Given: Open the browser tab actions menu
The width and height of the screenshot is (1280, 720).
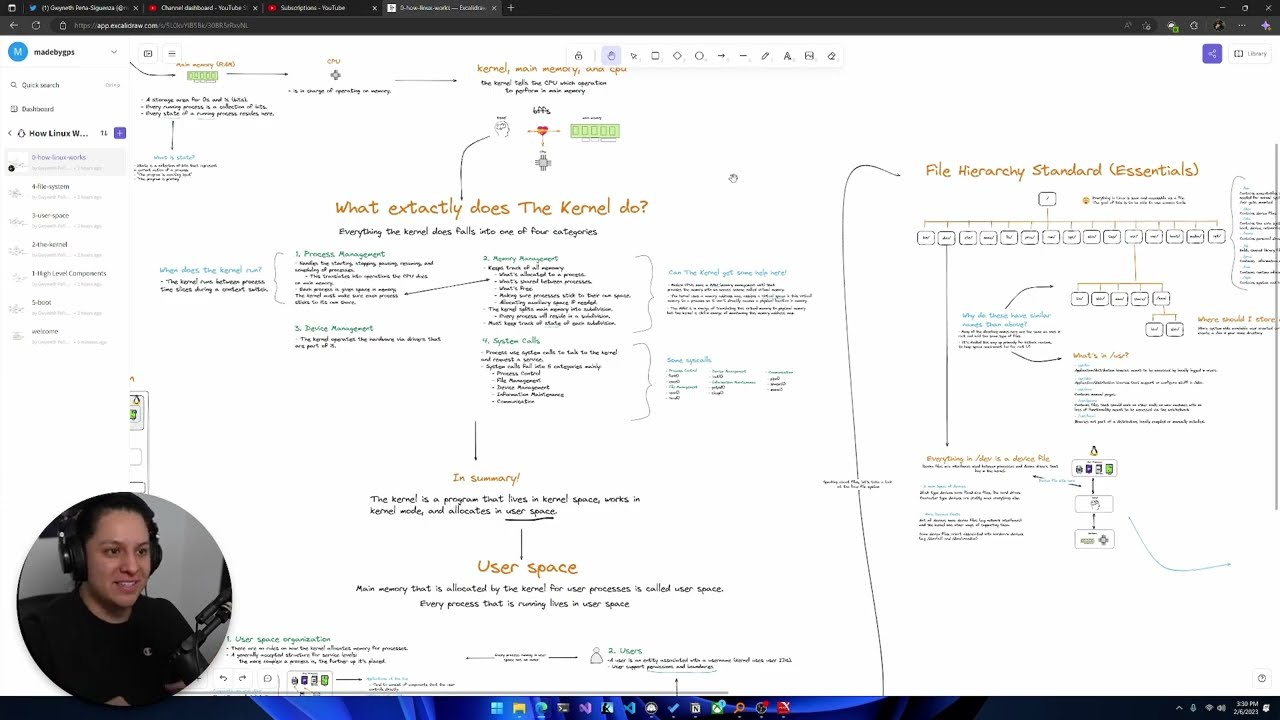Looking at the screenshot, I should [x=12, y=8].
